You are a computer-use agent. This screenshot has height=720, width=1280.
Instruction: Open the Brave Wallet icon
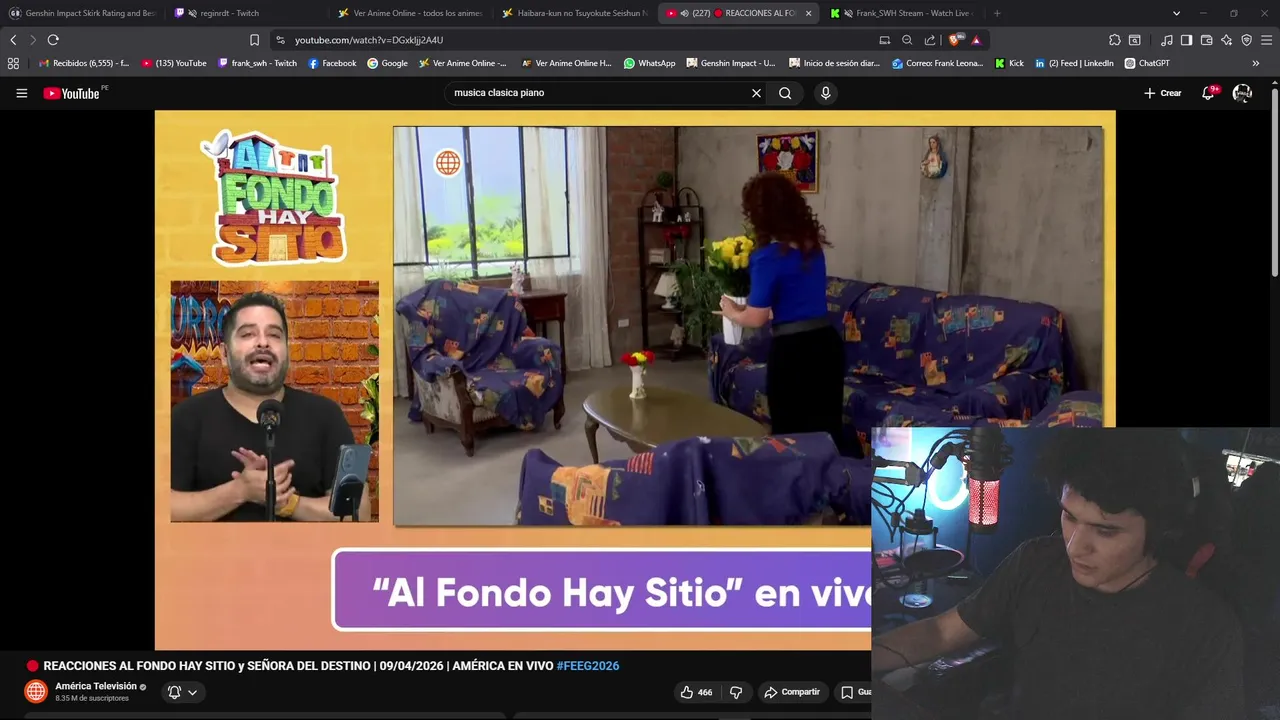click(1207, 40)
